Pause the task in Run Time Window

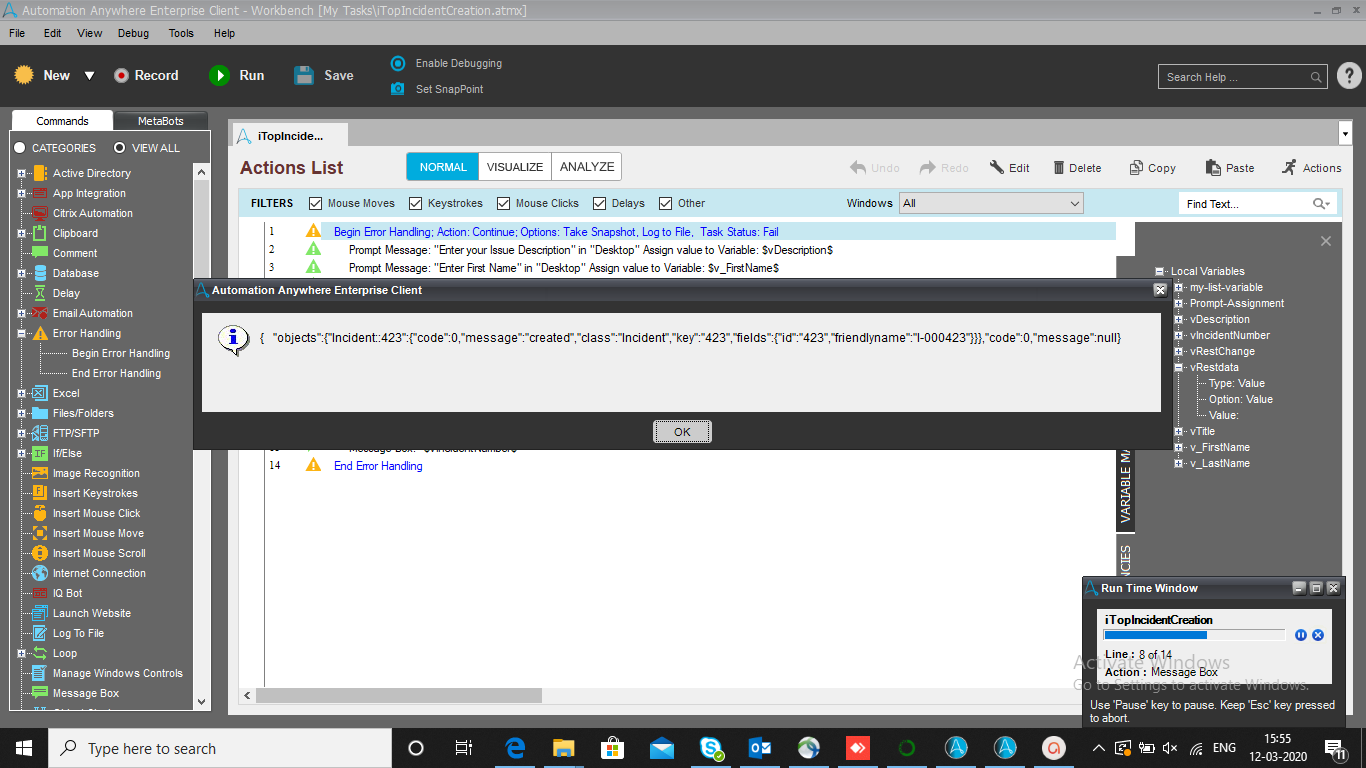pyautogui.click(x=1301, y=635)
